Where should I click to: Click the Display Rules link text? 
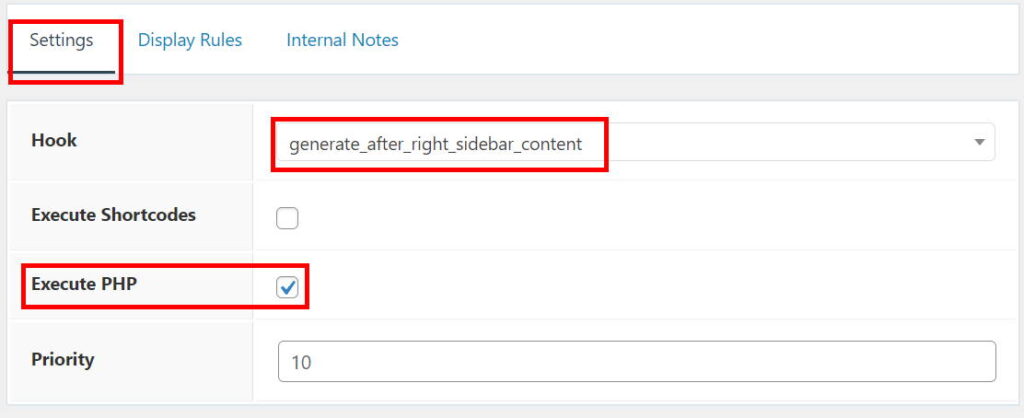[x=190, y=41]
